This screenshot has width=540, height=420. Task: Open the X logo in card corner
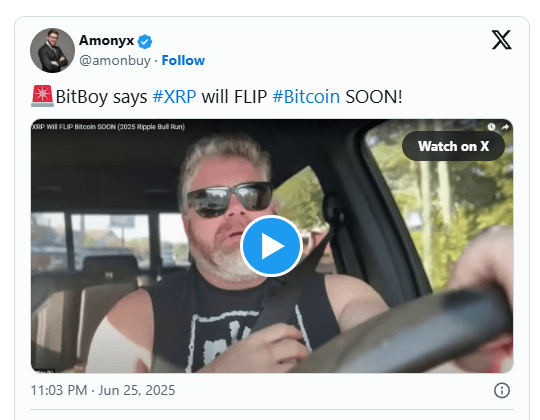coord(501,40)
